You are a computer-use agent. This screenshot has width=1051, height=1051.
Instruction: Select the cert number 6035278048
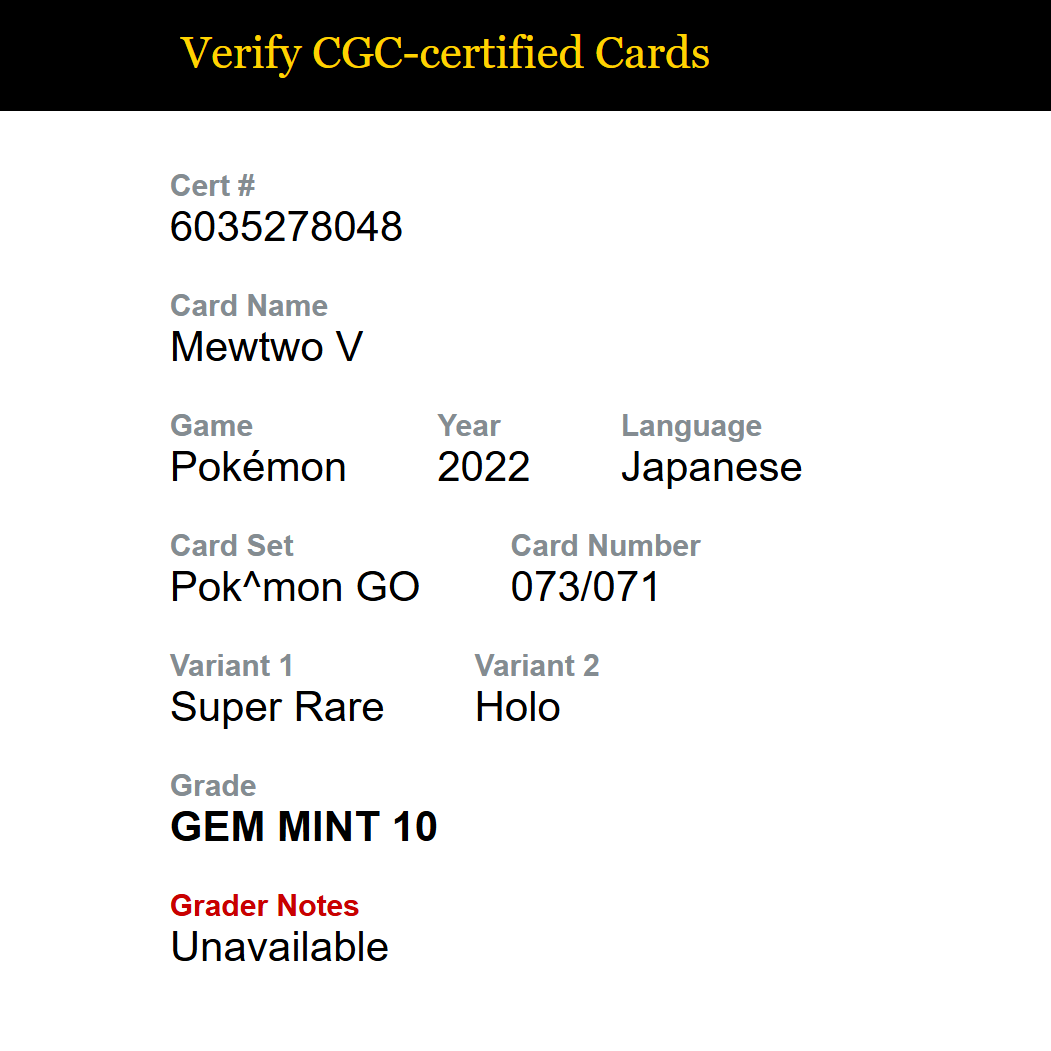pyautogui.click(x=286, y=227)
